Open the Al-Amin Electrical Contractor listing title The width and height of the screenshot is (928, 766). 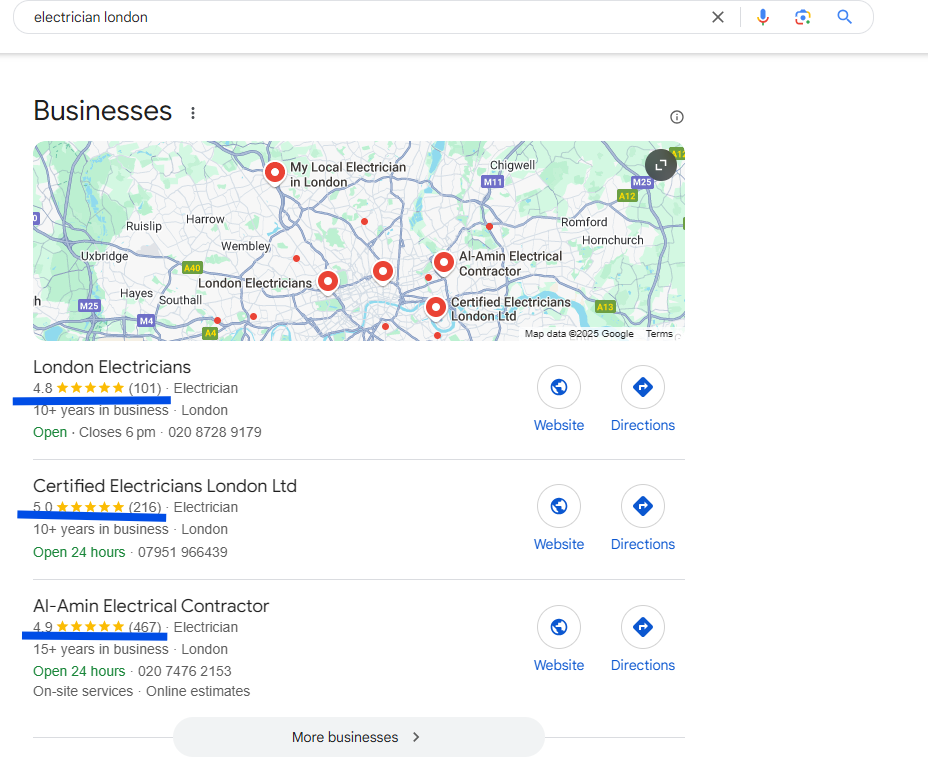pos(151,606)
